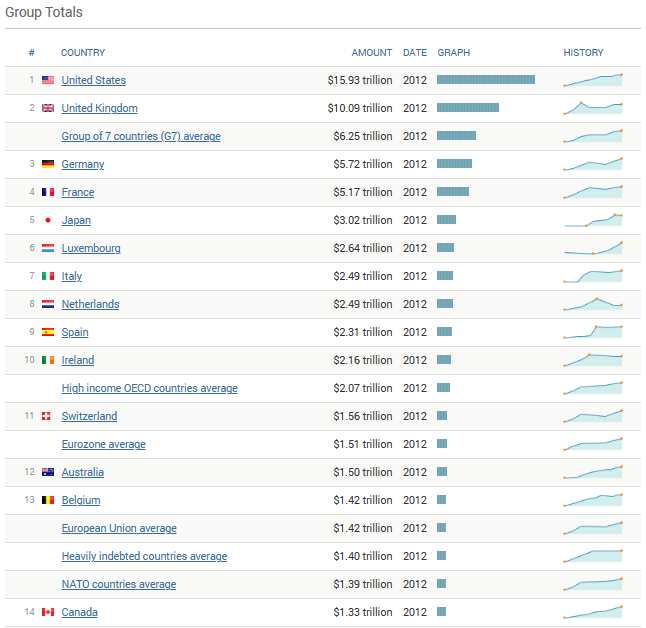646x628 pixels.
Task: Open United Kingdom history sparkline chart
Action: (593, 108)
